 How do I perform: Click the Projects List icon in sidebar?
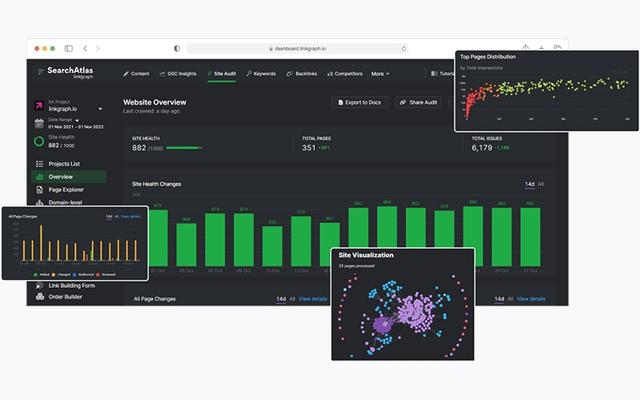click(x=39, y=164)
